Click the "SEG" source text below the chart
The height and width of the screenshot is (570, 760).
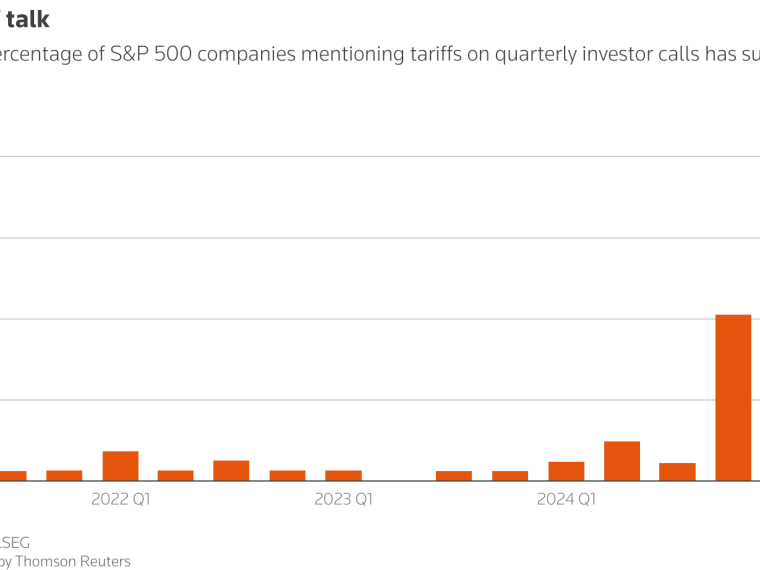pyautogui.click(x=15, y=543)
